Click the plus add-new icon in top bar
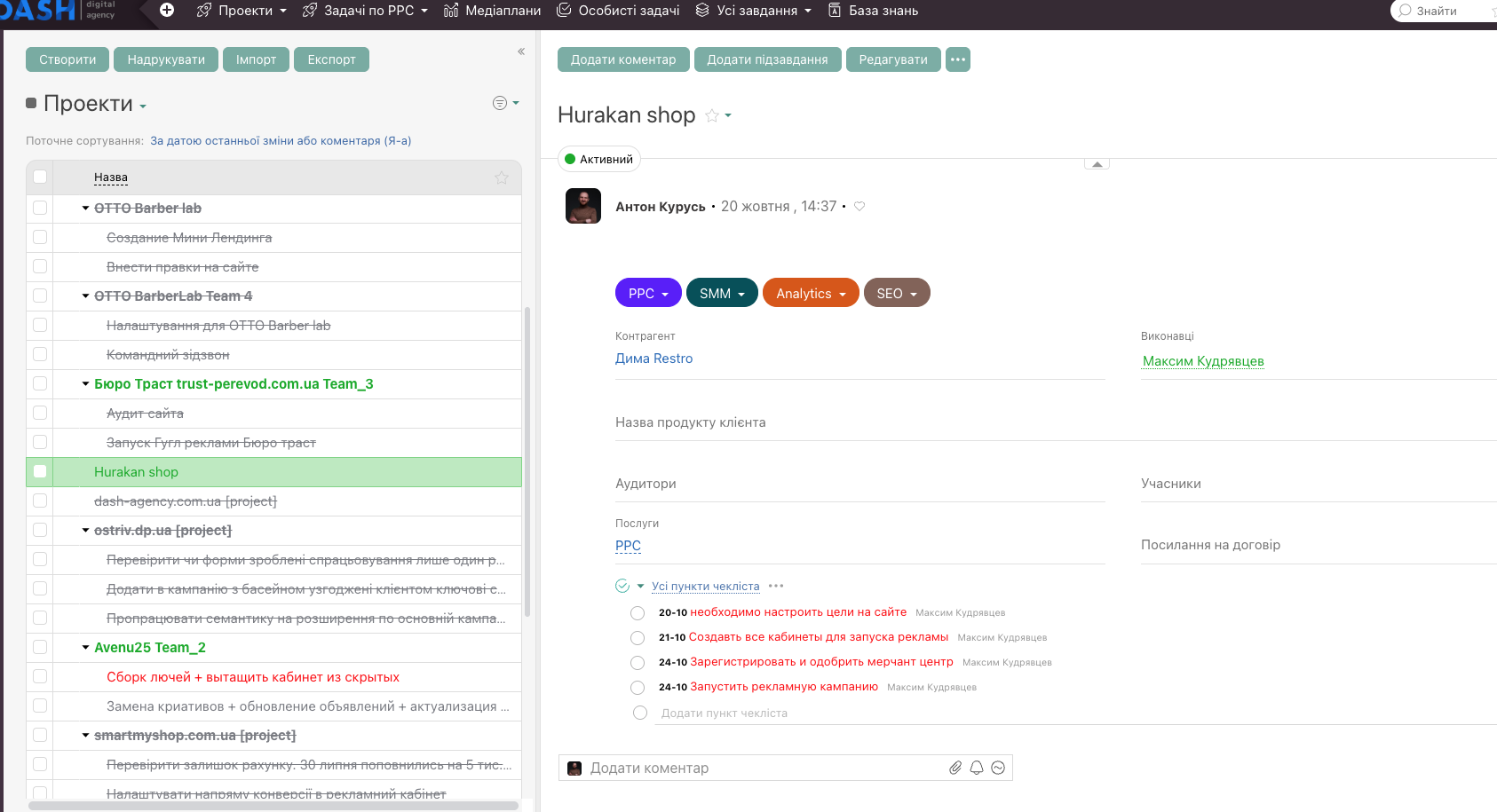Viewport: 1497px width, 812px height. [x=167, y=10]
